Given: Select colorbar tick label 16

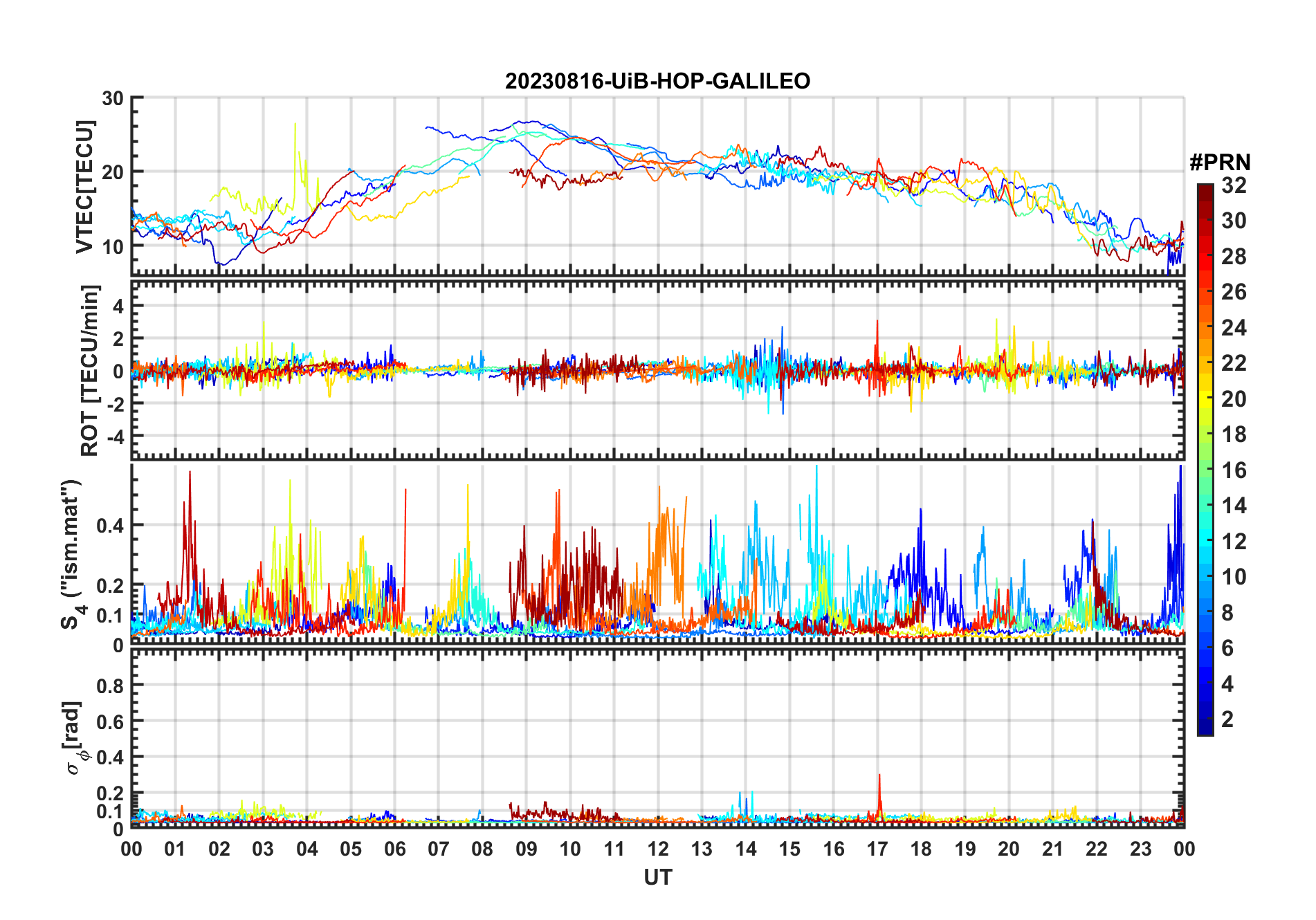Looking at the screenshot, I should point(1234,470).
